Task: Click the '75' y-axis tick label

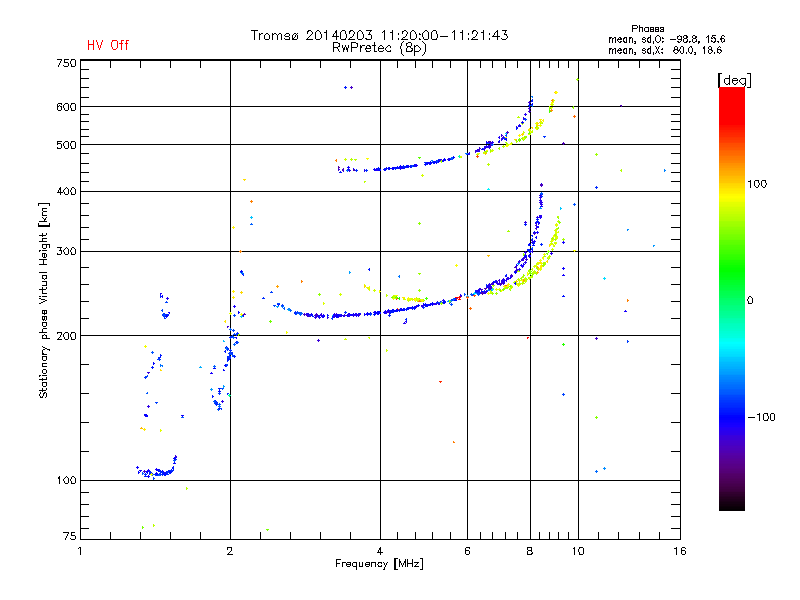Action: (70, 536)
